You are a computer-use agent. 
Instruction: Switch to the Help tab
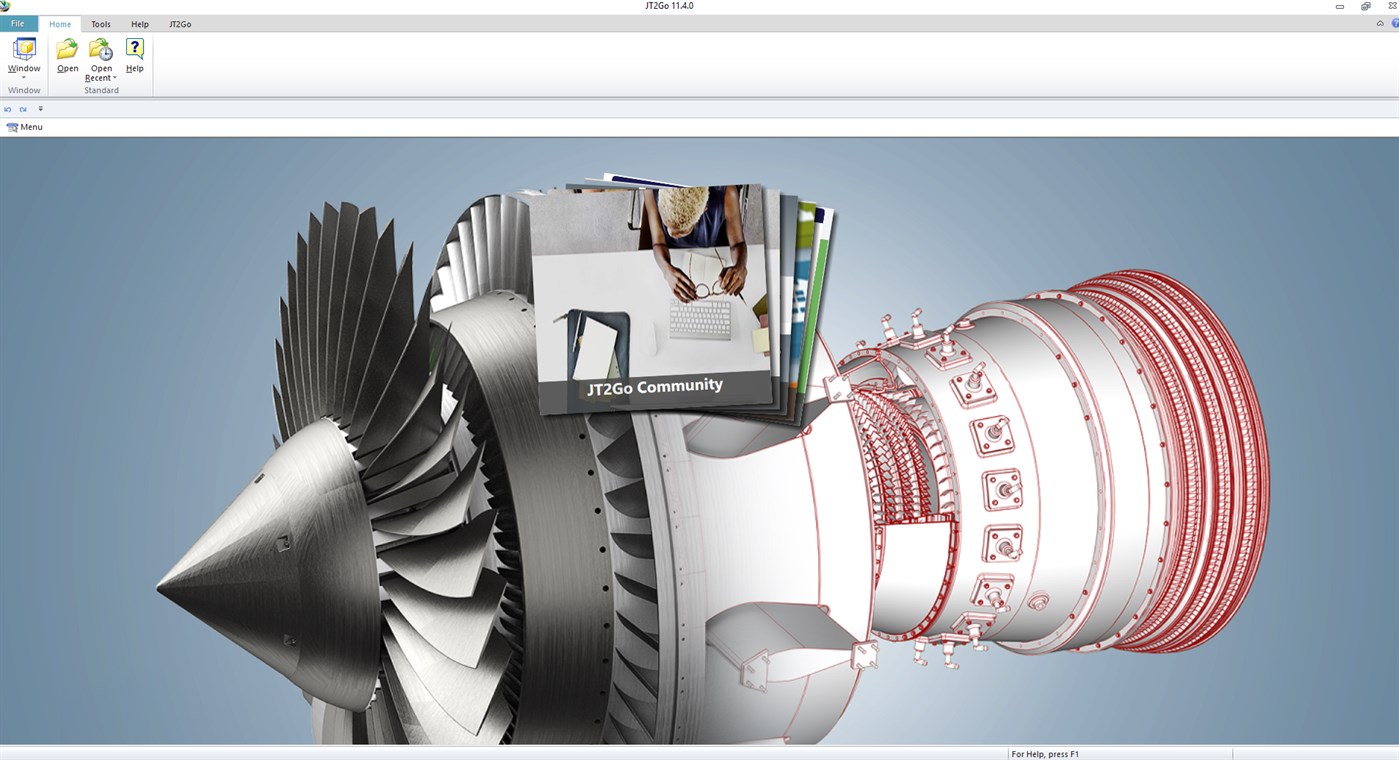click(x=139, y=24)
